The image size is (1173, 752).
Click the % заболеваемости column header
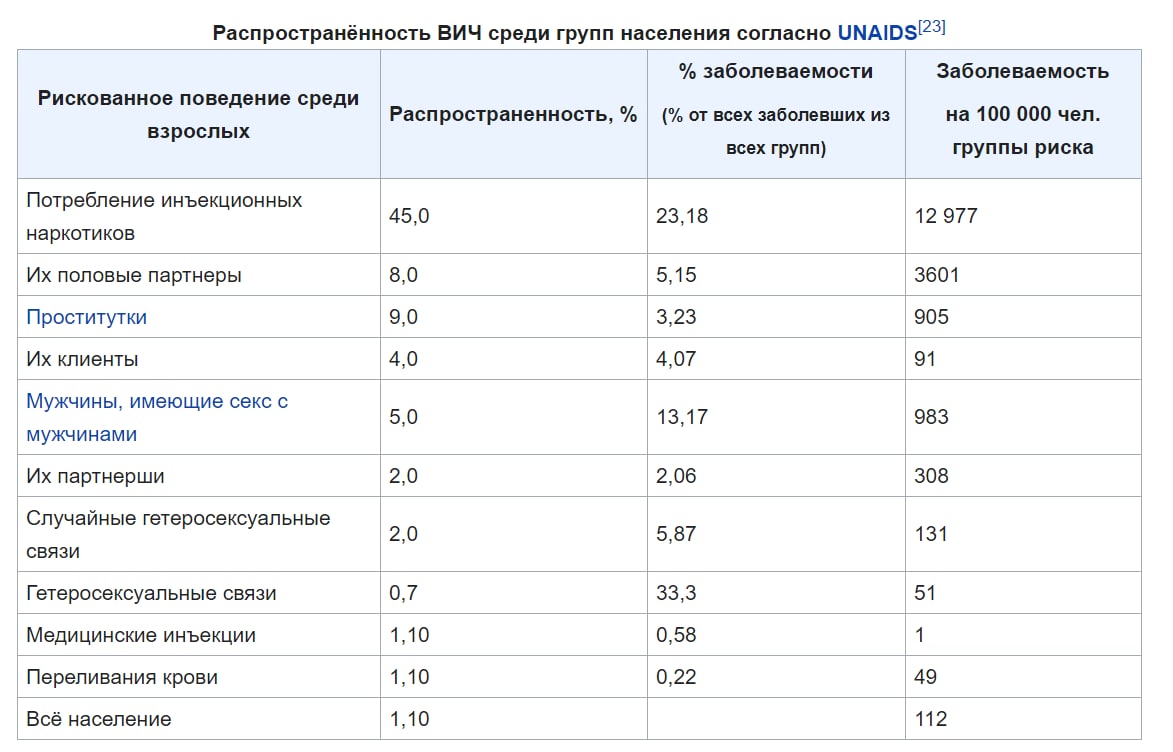point(777,114)
